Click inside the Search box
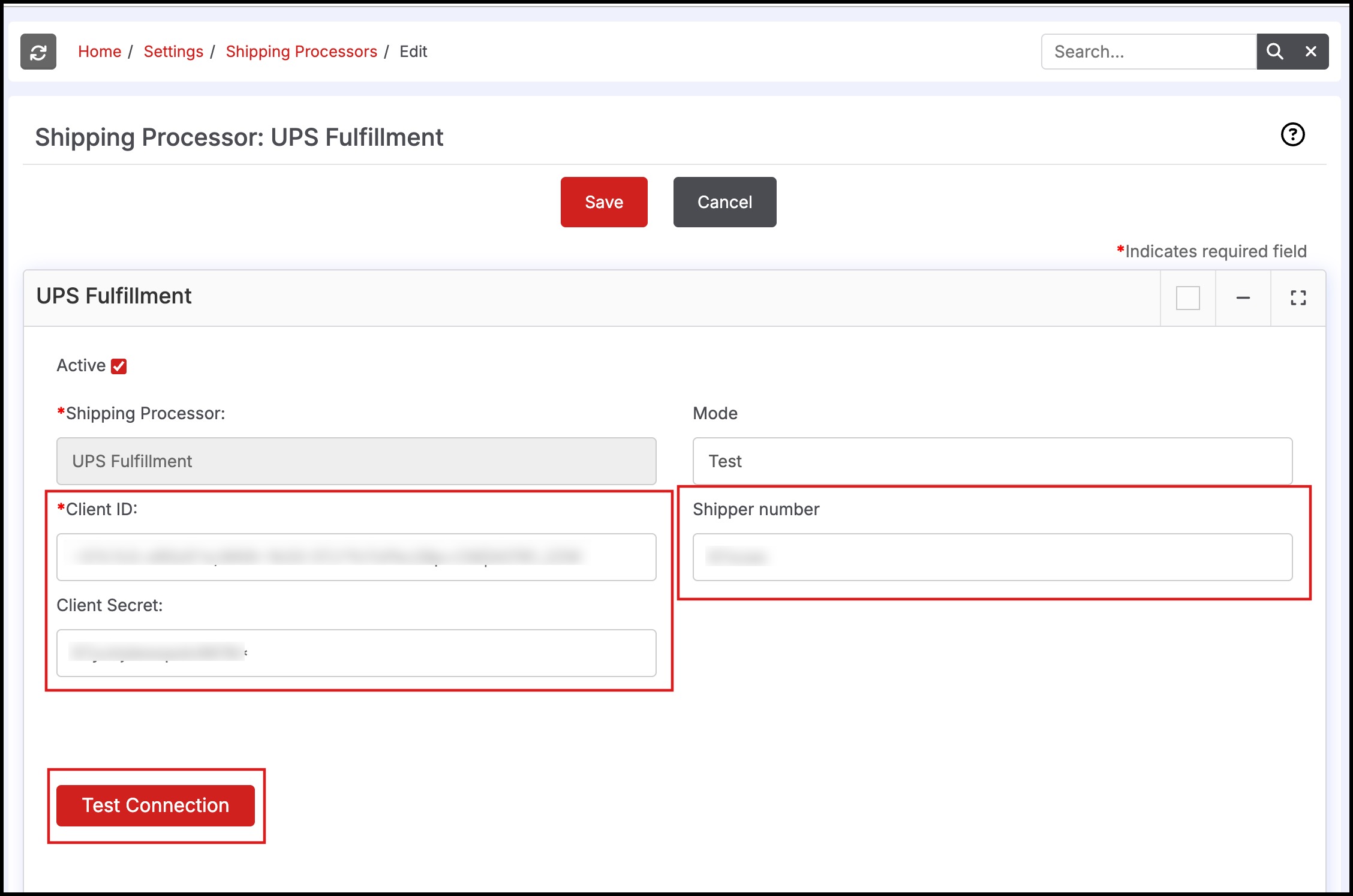Screen dimensions: 1353x896 [x=1148, y=52]
